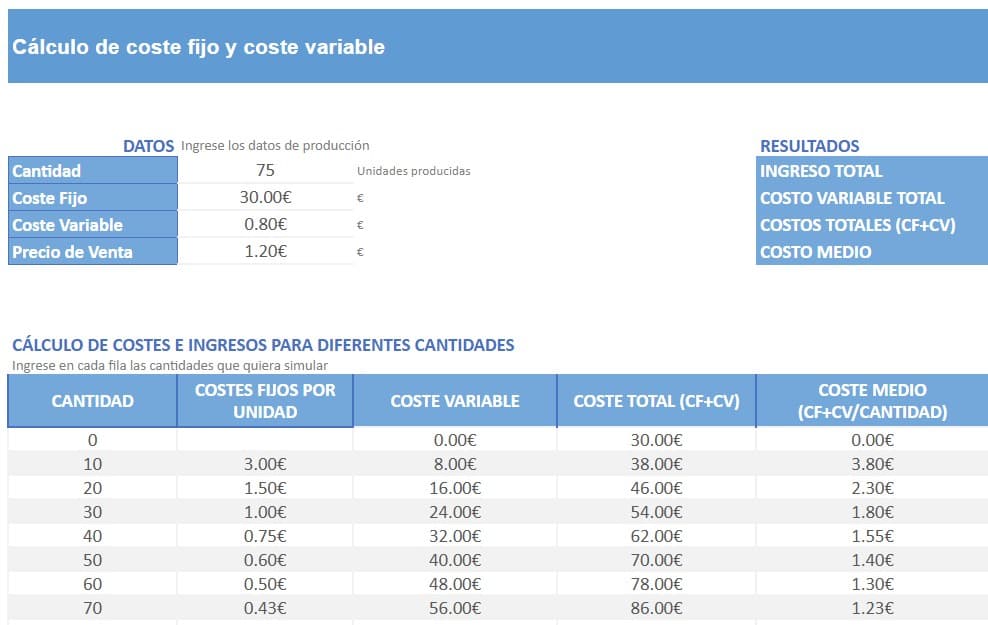Select quantity cell 50

[x=93, y=559]
